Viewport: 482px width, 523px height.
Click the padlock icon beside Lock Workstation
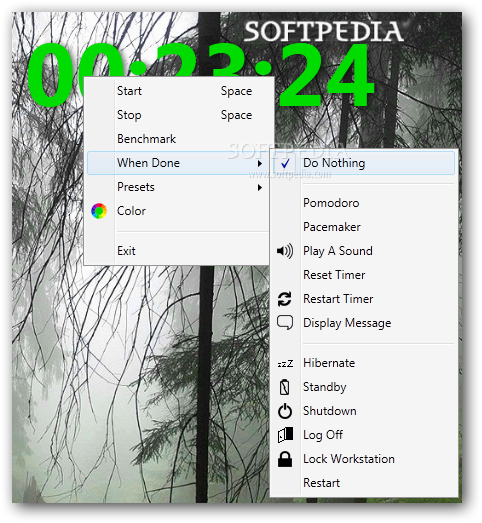click(x=285, y=459)
